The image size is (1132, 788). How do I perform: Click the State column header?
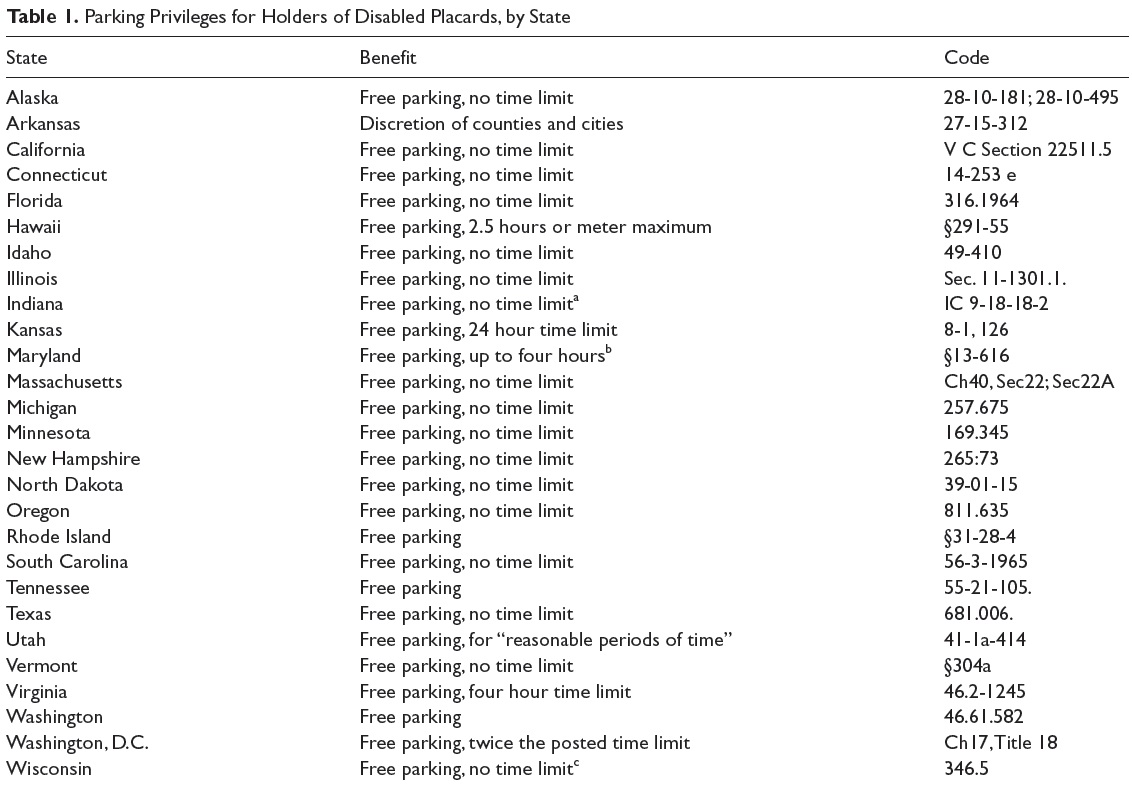point(26,58)
